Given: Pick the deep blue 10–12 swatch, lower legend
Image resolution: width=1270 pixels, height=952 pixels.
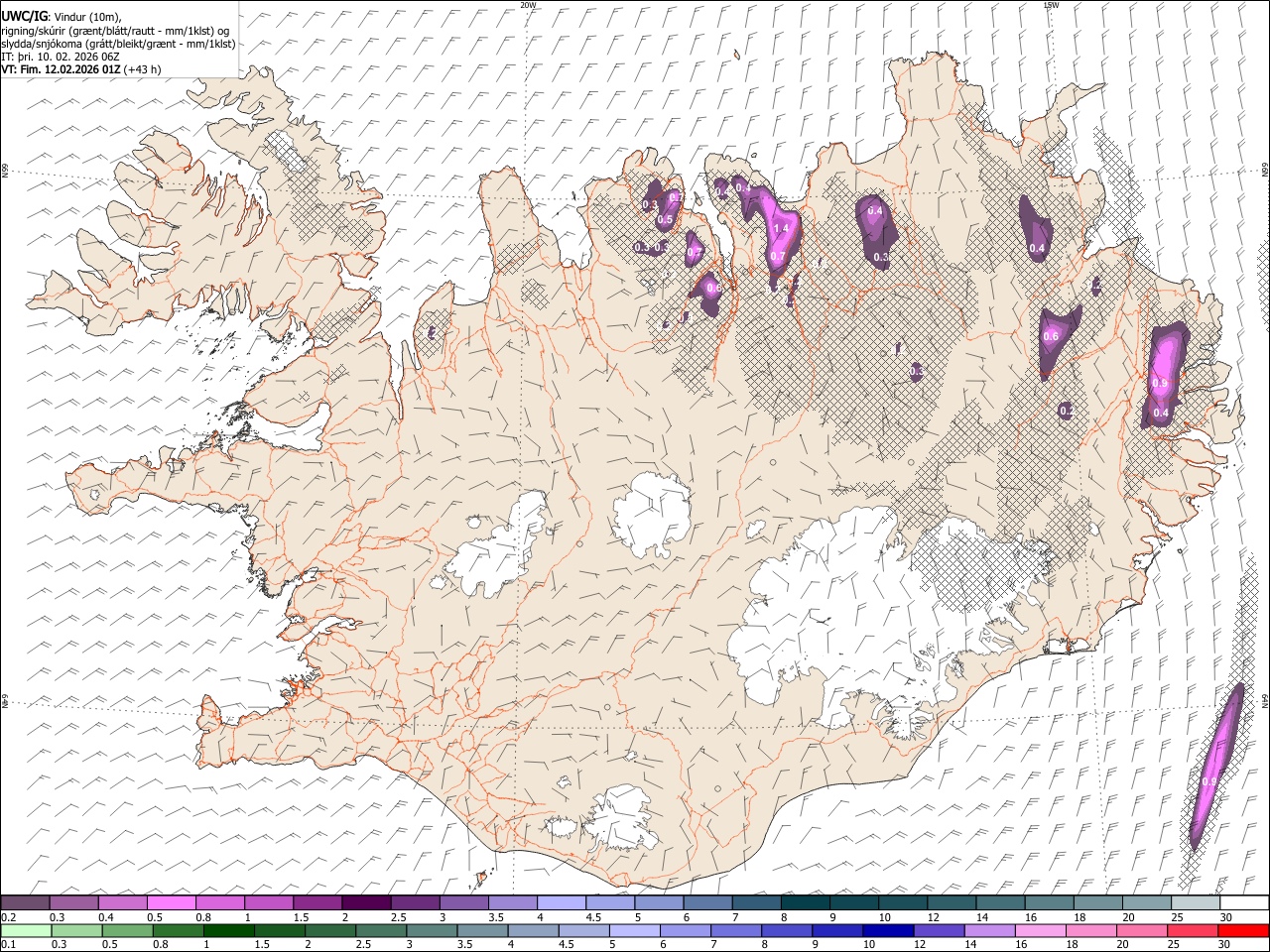Looking at the screenshot, I should pos(888,931).
